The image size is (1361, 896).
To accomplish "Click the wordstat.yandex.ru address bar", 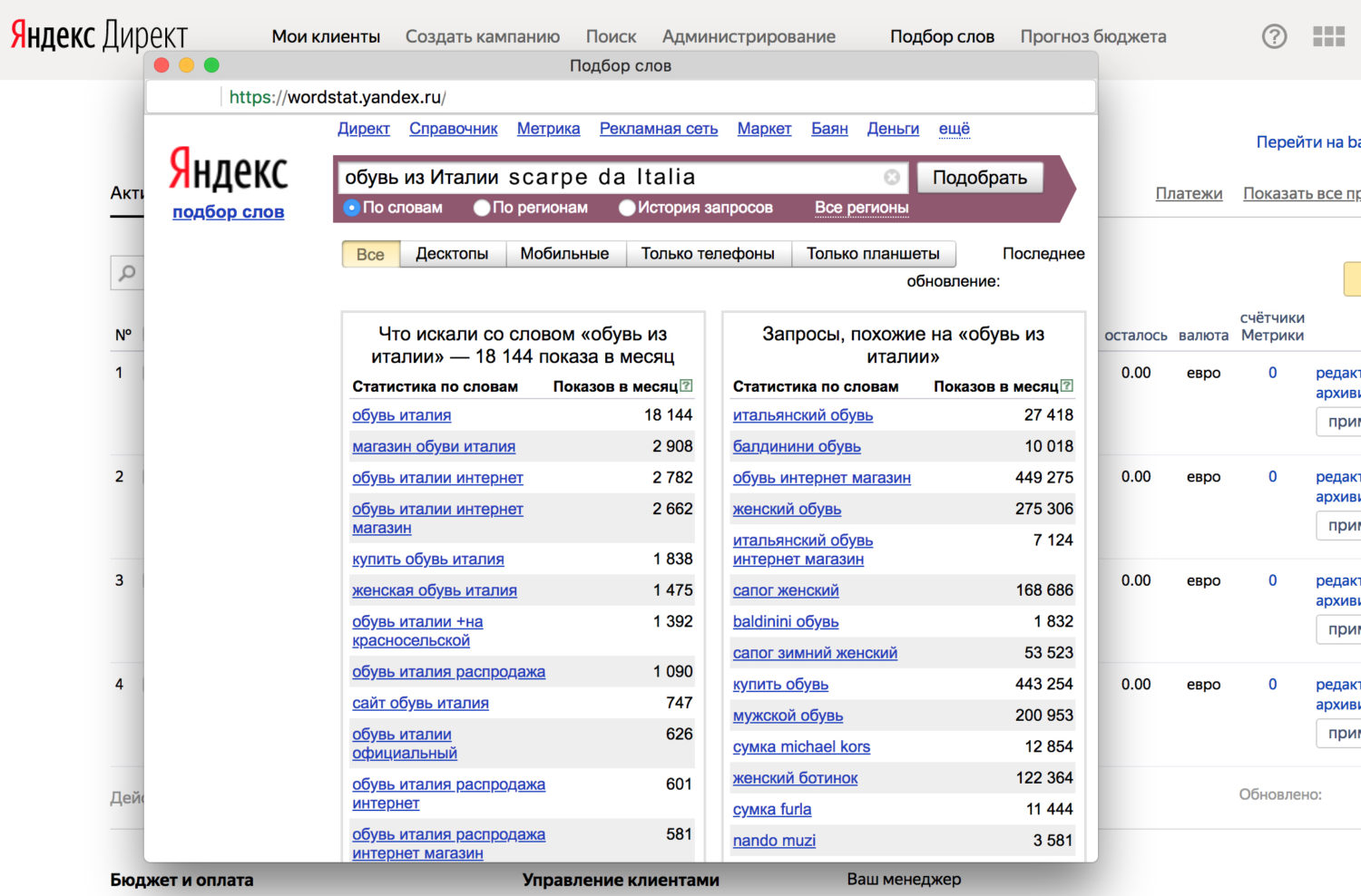I will pos(621,97).
